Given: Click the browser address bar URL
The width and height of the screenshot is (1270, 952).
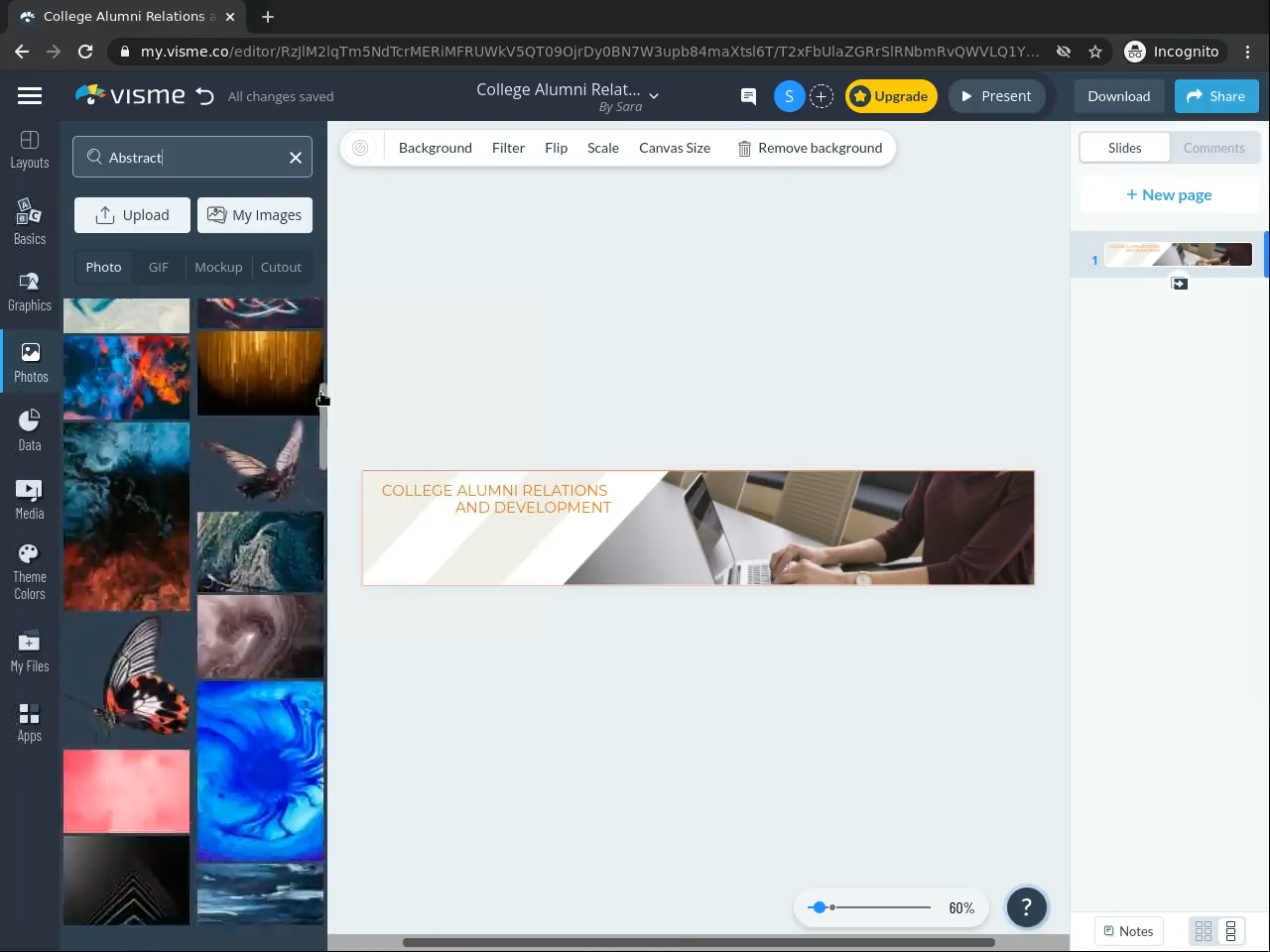Looking at the screenshot, I should click(589, 52).
